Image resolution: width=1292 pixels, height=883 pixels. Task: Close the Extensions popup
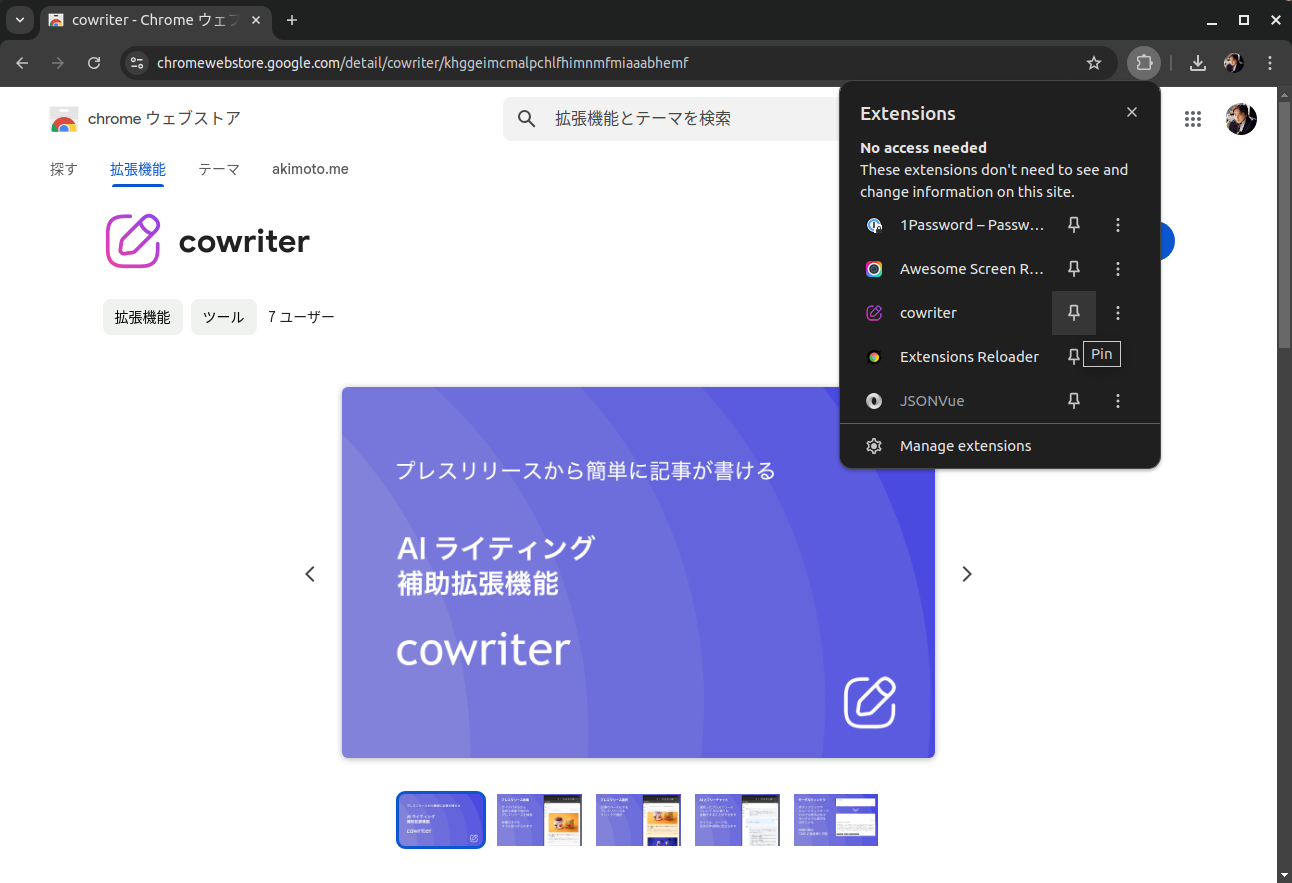pyautogui.click(x=1132, y=112)
